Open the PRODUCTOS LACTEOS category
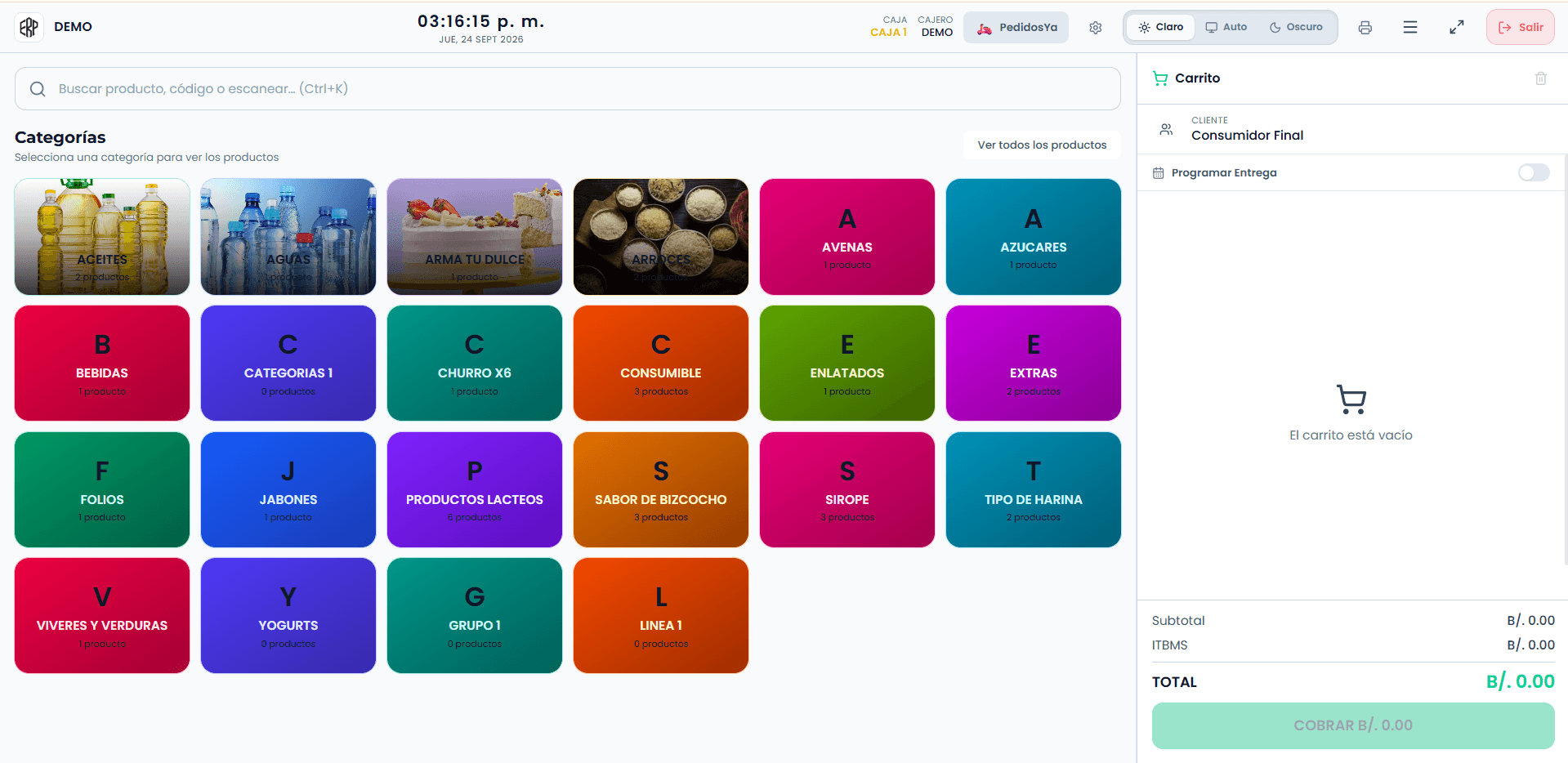The height and width of the screenshot is (763, 1568). (475, 490)
